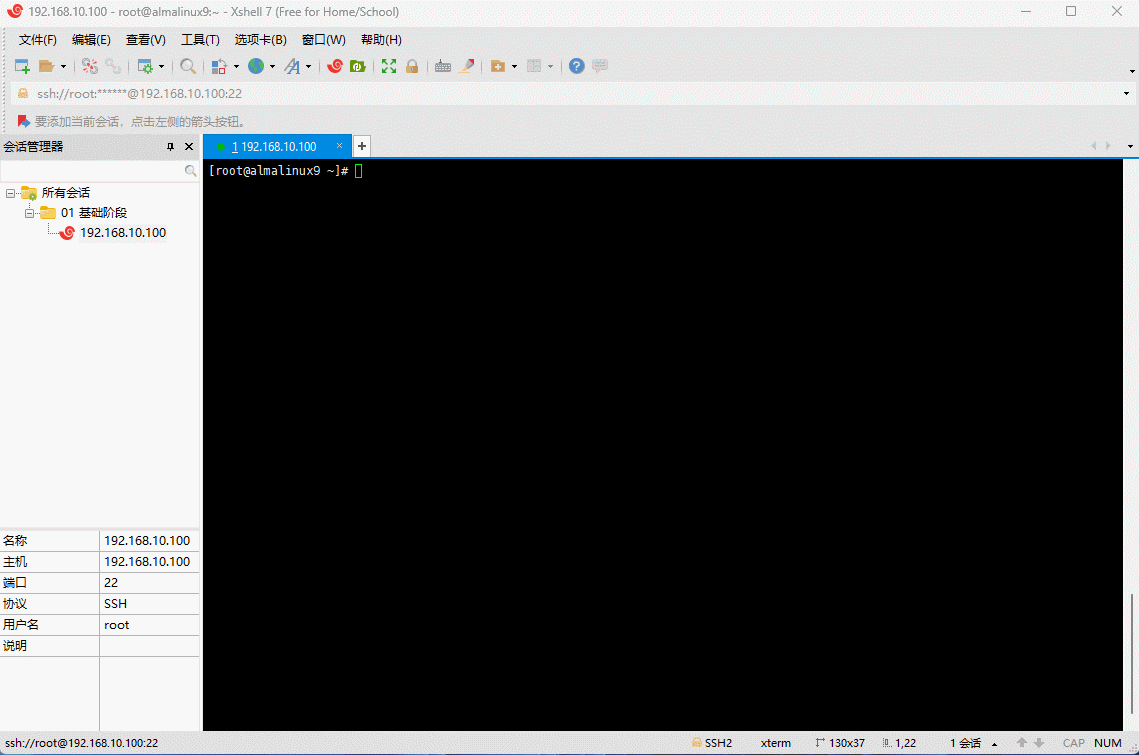Open the 工具(T) menu
The width and height of the screenshot is (1139, 755).
[200, 40]
